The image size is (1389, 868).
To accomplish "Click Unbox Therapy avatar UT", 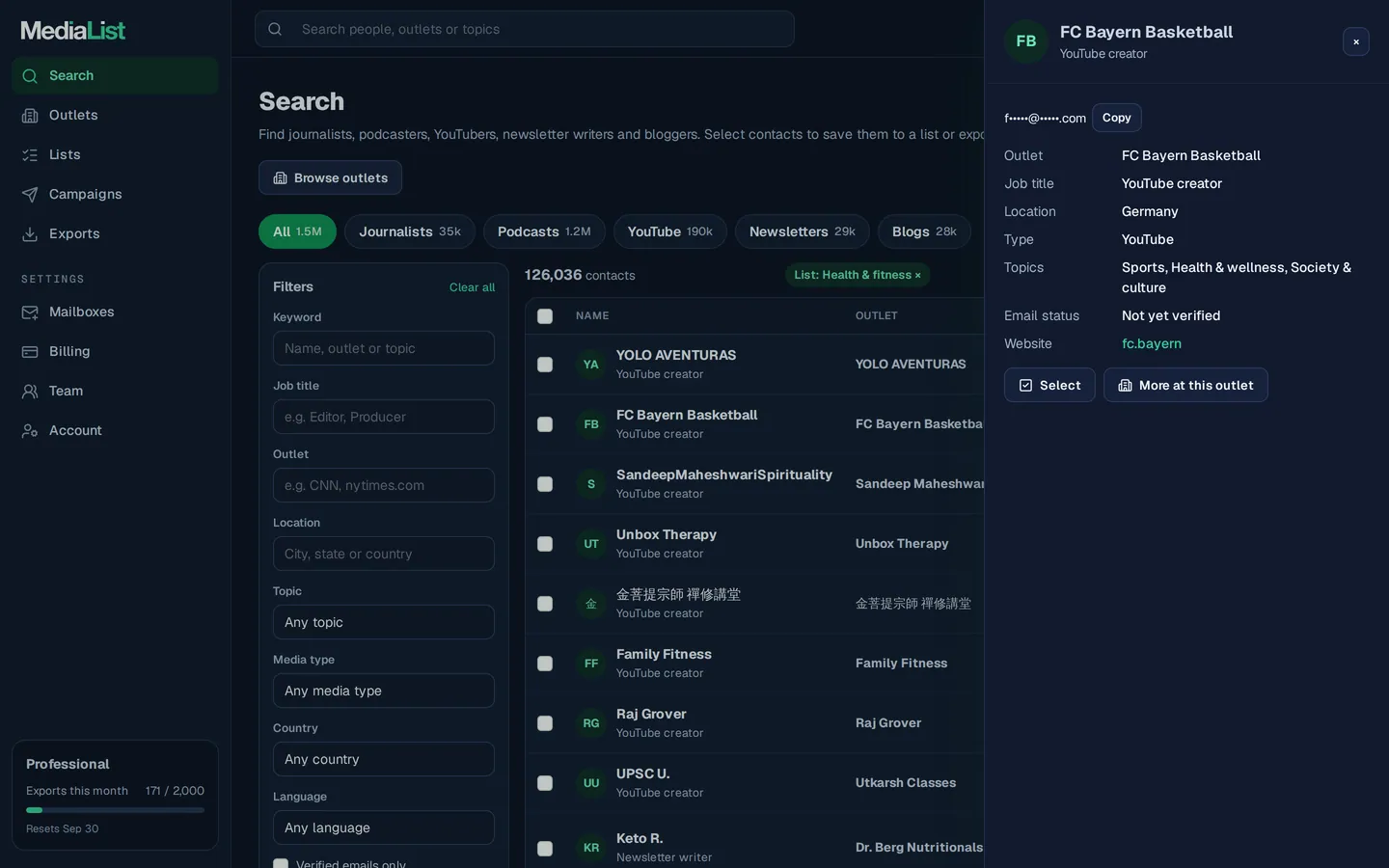I will pos(591,544).
